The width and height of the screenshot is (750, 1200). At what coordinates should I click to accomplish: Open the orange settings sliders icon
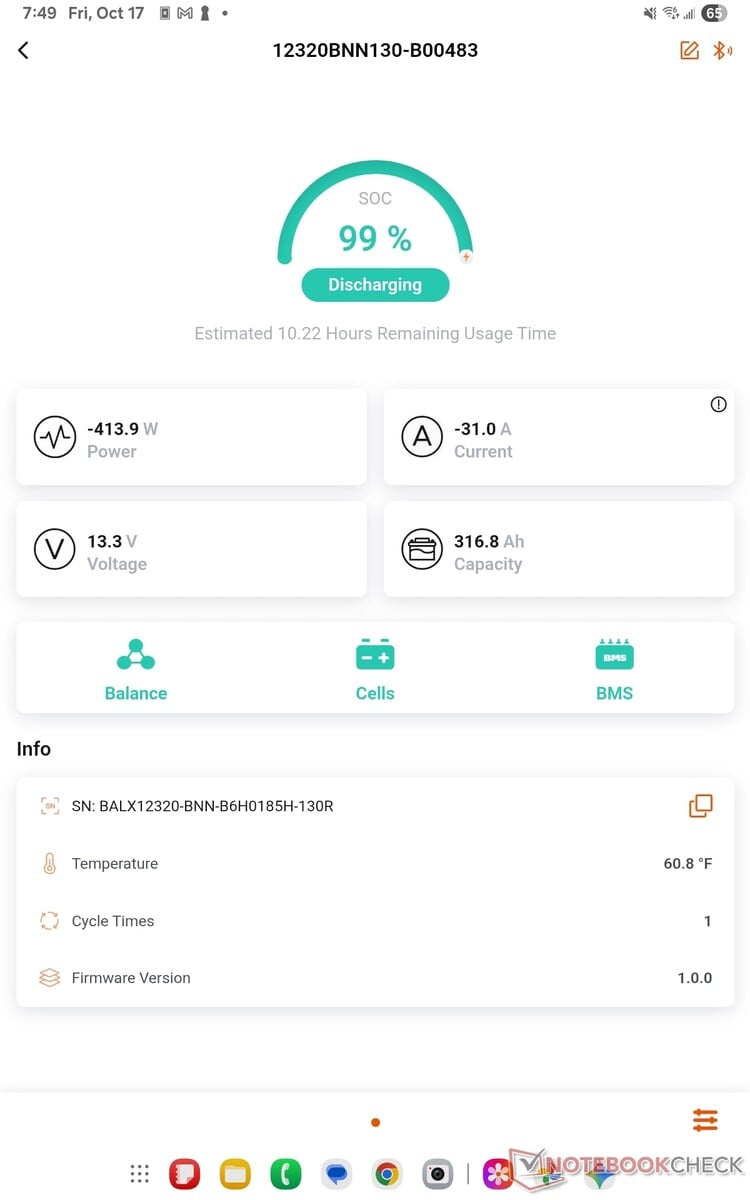tap(705, 1120)
